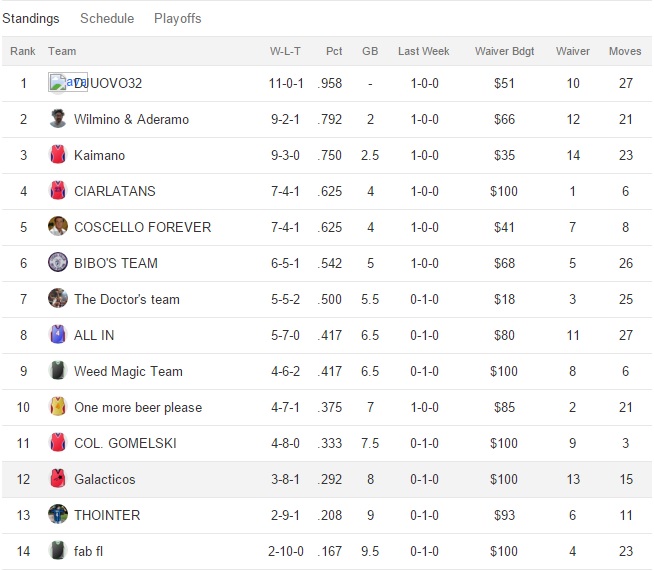
Task: Visit the Galacticos team page
Action: (105, 479)
